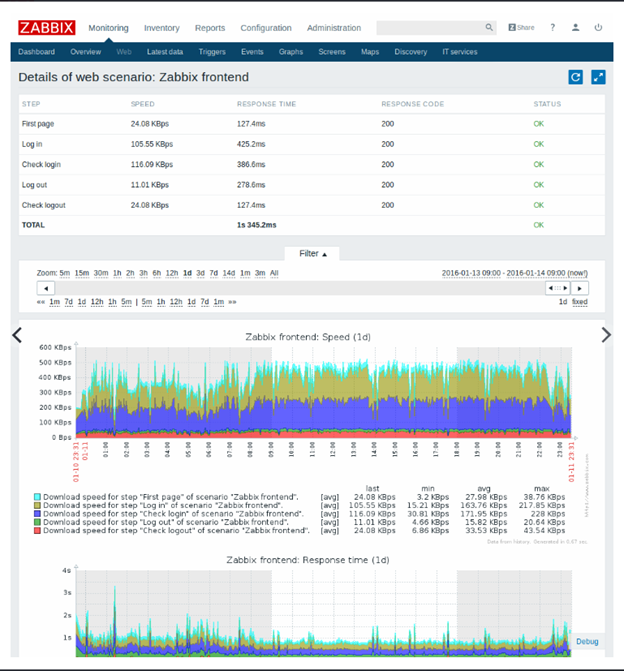Screen dimensions: 624x671
Task: Jump to end with double right arrows
Action: pos(232,302)
